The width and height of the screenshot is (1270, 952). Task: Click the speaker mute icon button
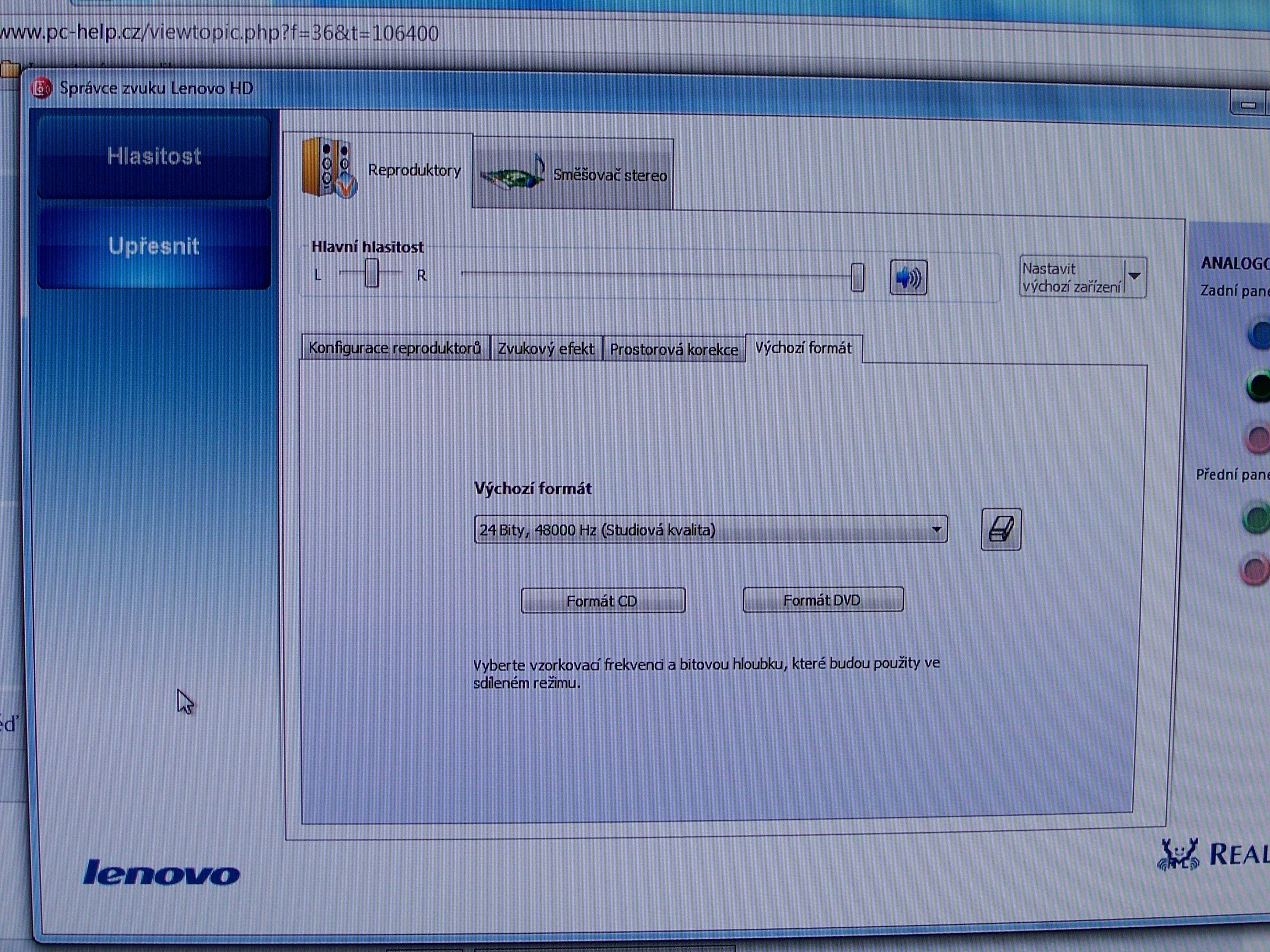[908, 278]
